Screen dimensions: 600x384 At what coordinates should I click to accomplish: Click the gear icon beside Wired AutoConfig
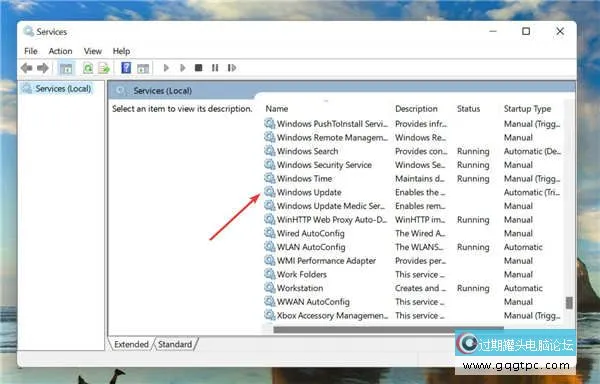pyautogui.click(x=270, y=233)
